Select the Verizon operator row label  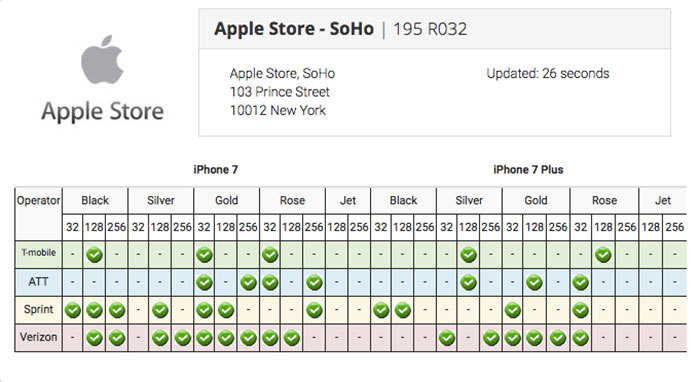(38, 337)
